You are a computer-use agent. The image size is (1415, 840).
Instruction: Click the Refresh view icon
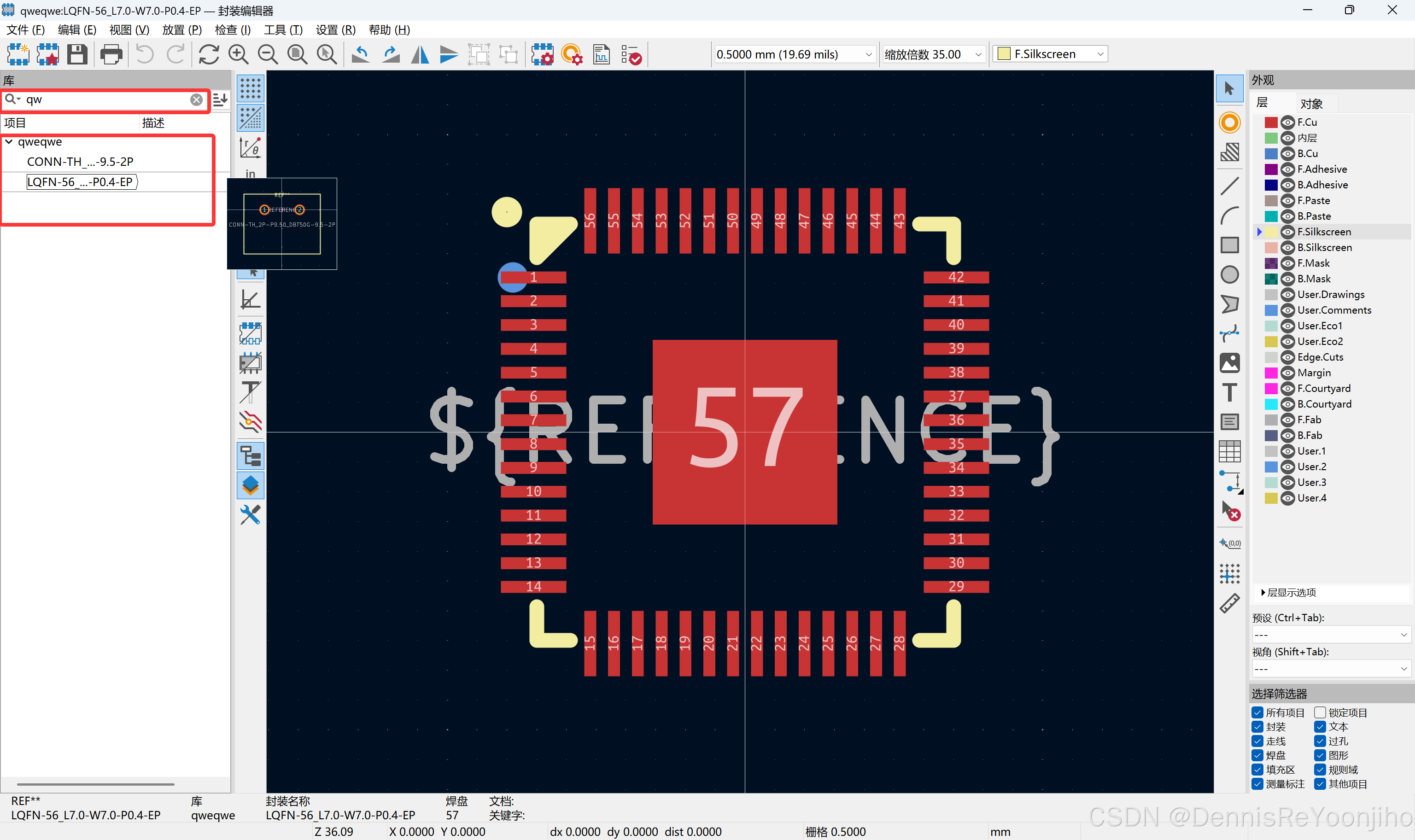pos(209,54)
